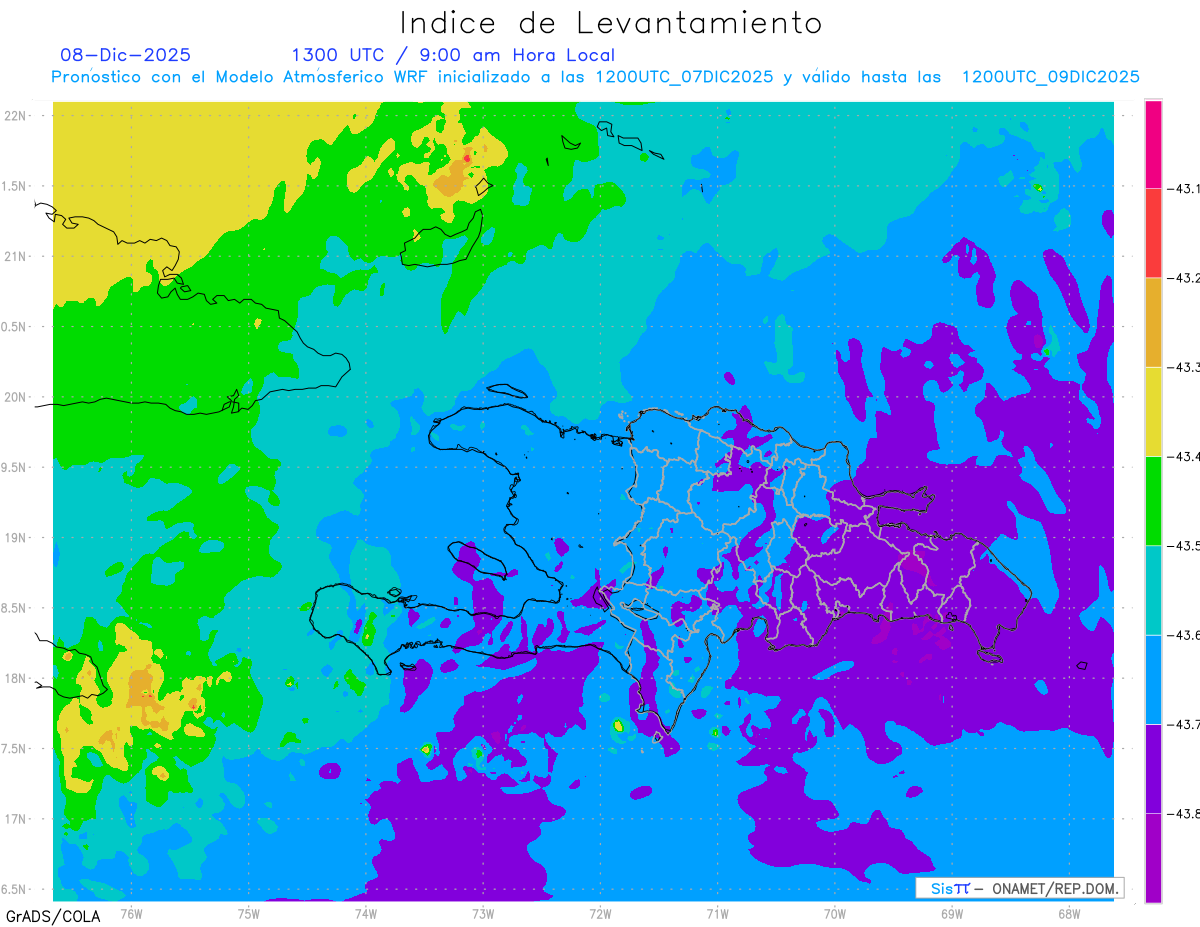This screenshot has width=1200, height=927.
Task: Click the bottom violet color bar segment
Action: point(1153,857)
